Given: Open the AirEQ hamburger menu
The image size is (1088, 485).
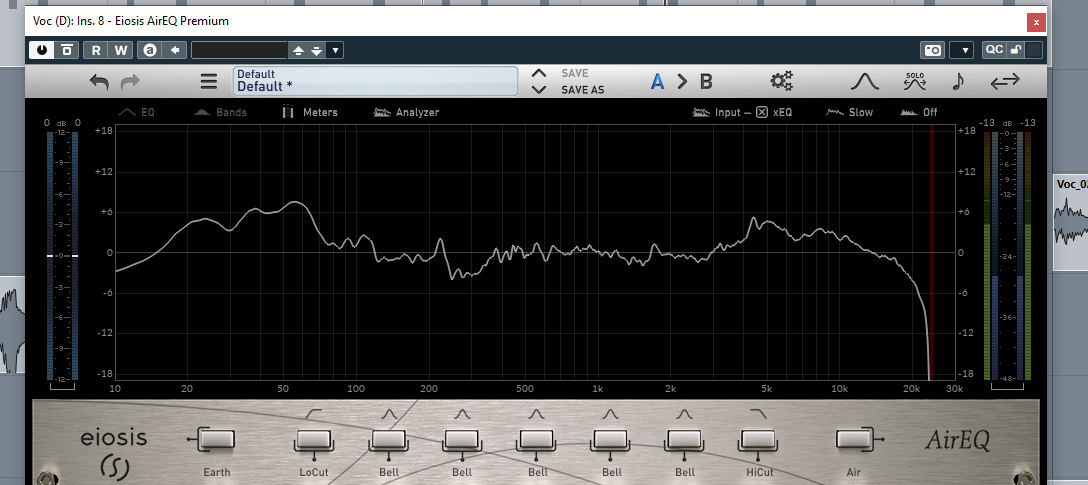Looking at the screenshot, I should [209, 82].
